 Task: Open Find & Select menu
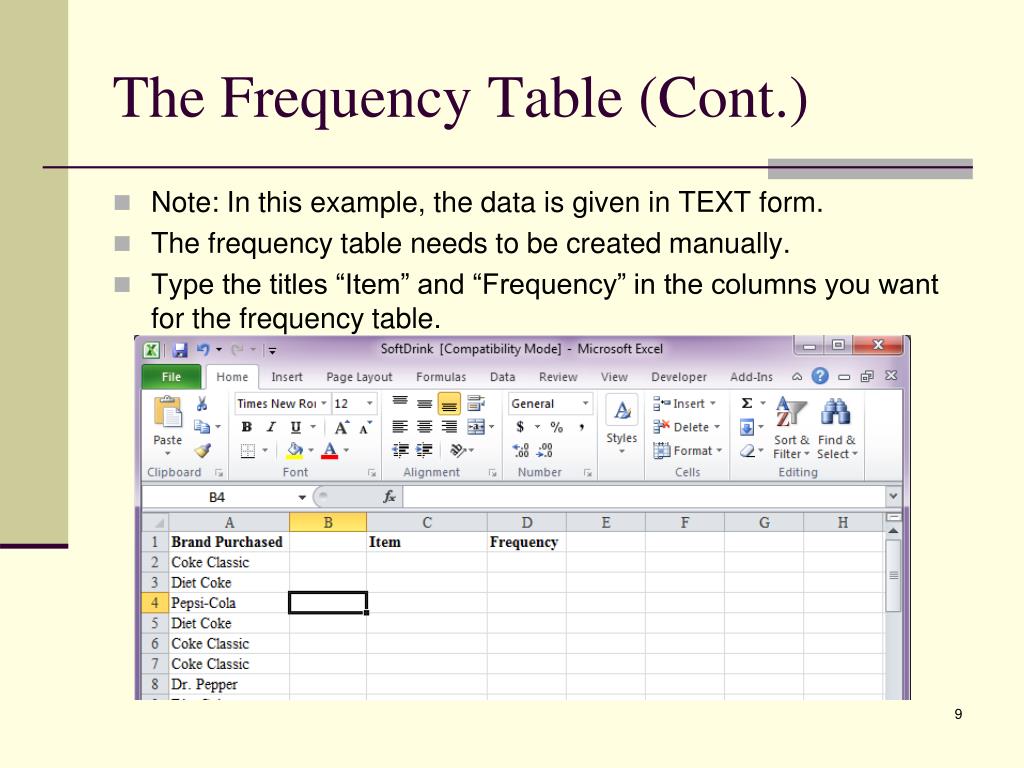tap(837, 428)
